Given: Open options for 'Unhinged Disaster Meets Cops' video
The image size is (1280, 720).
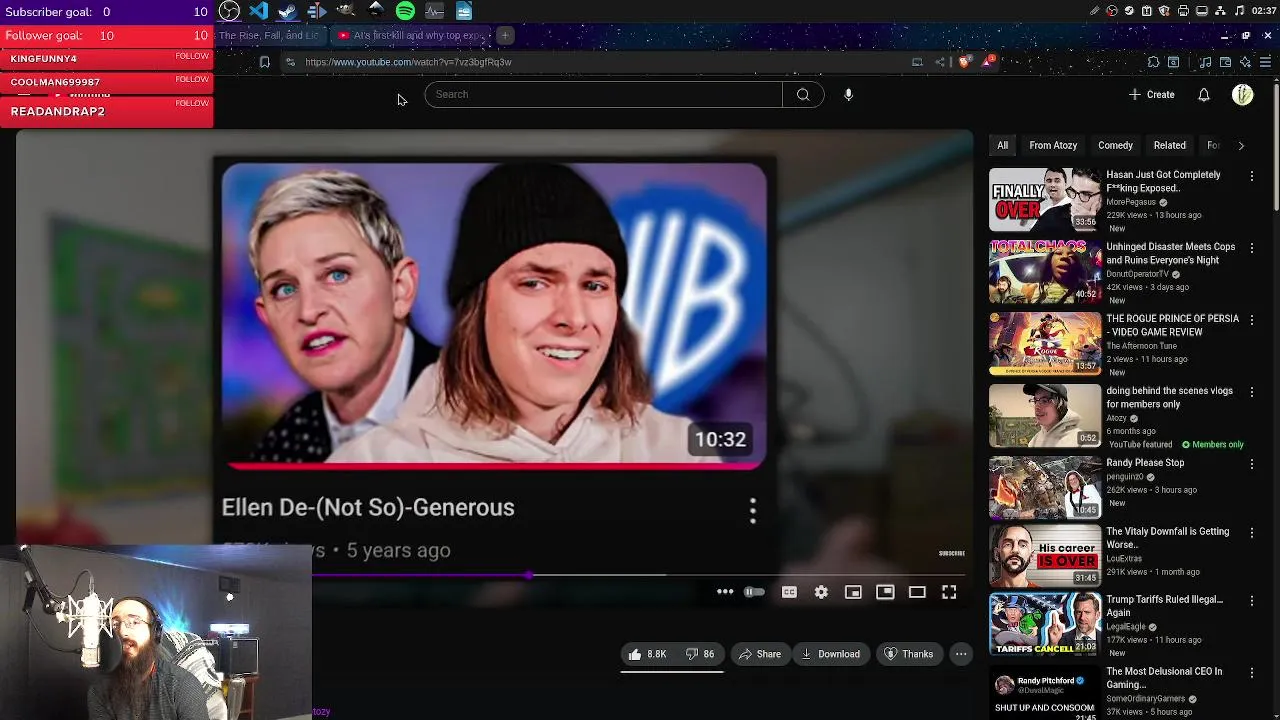Looking at the screenshot, I should [x=1252, y=248].
